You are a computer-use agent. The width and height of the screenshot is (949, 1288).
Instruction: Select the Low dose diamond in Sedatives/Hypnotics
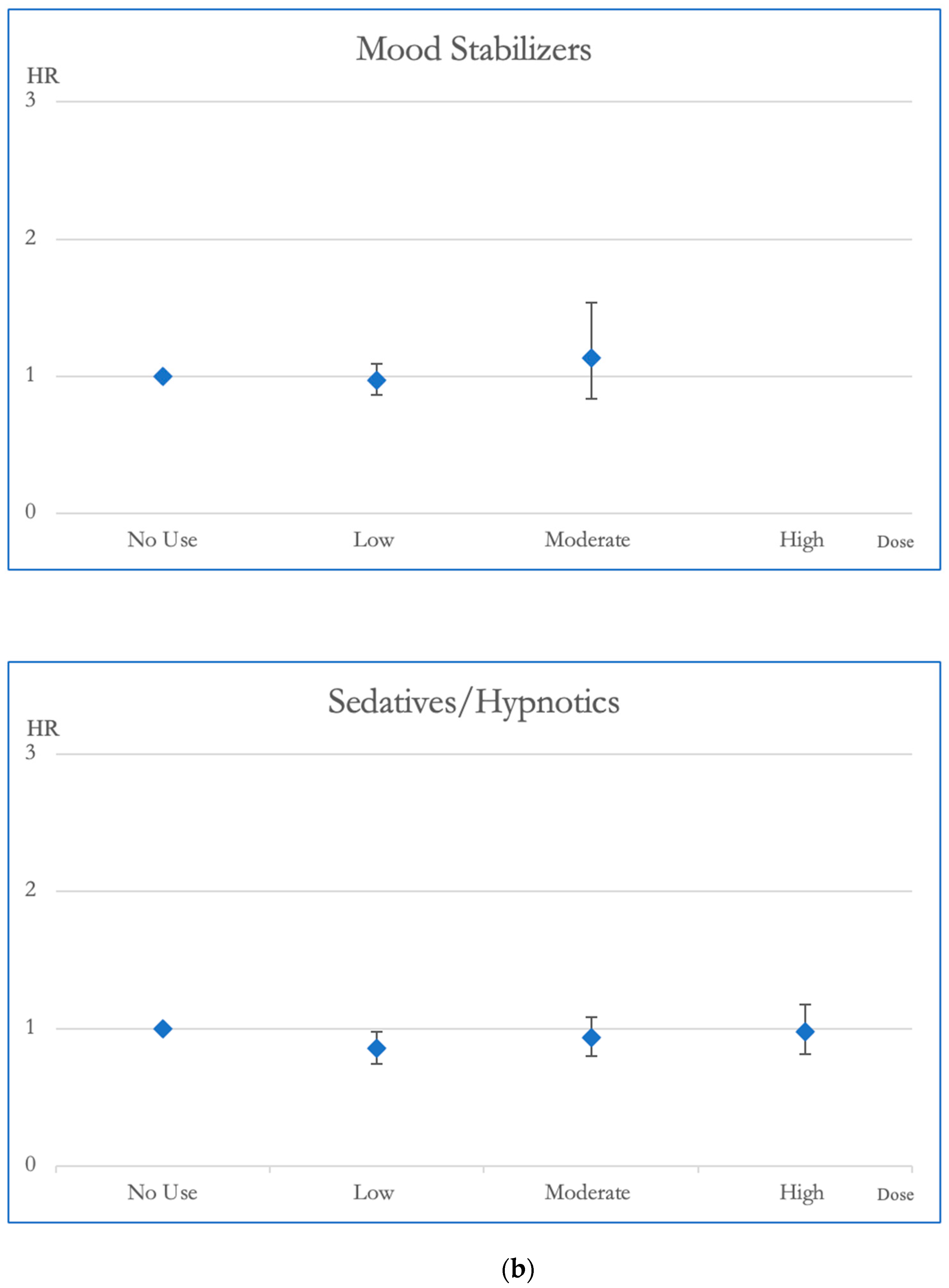point(377,1049)
